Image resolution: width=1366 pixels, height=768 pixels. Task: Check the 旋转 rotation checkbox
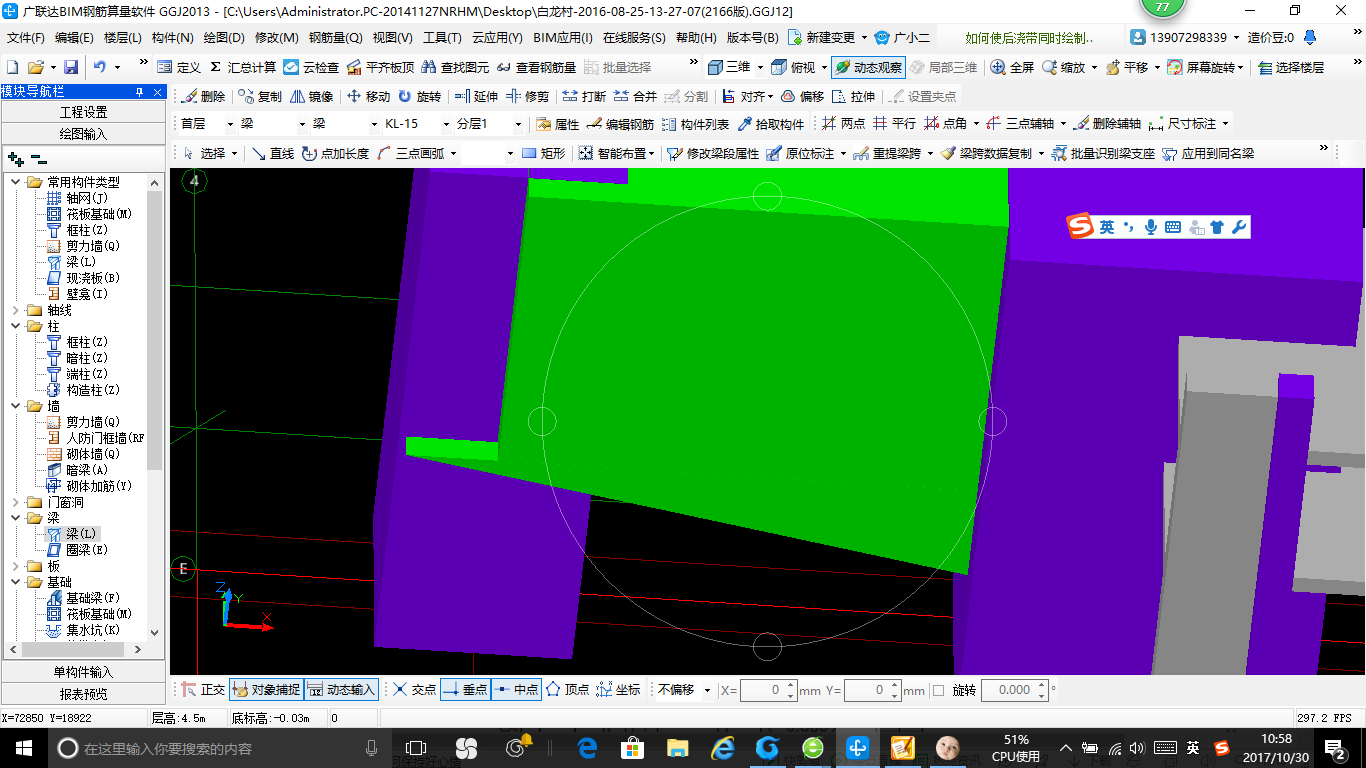click(x=938, y=690)
